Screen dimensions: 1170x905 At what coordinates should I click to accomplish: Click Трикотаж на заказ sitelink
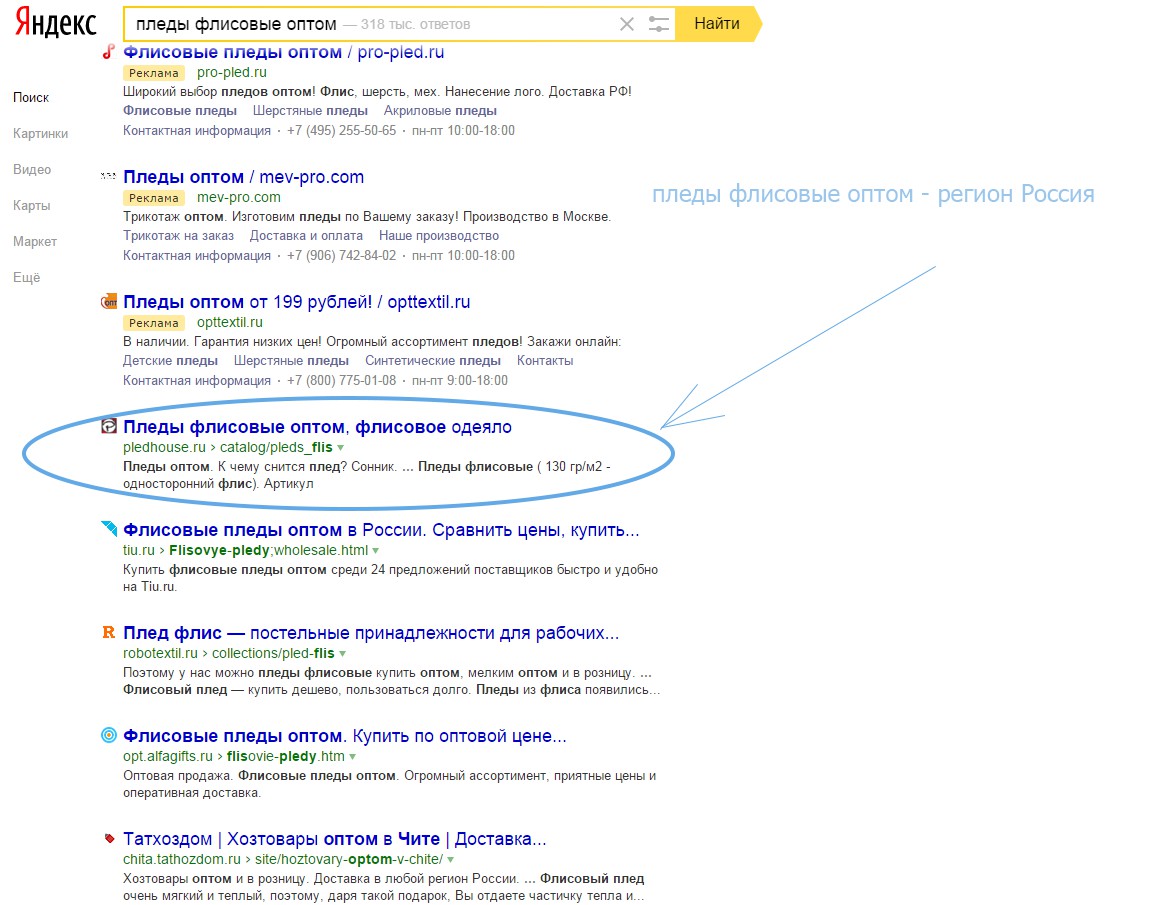pyautogui.click(x=178, y=236)
